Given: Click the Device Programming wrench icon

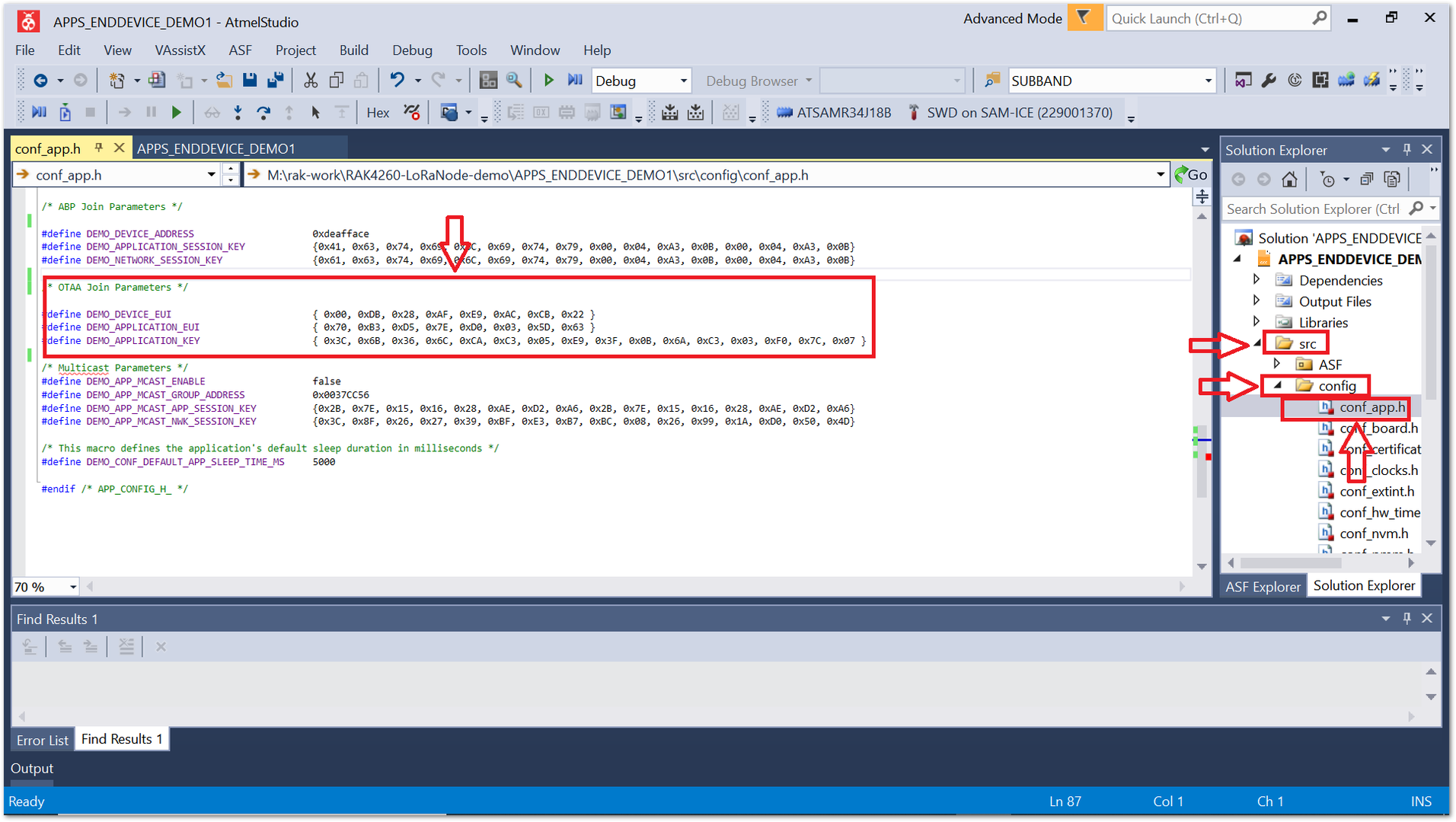Looking at the screenshot, I should point(1269,81).
